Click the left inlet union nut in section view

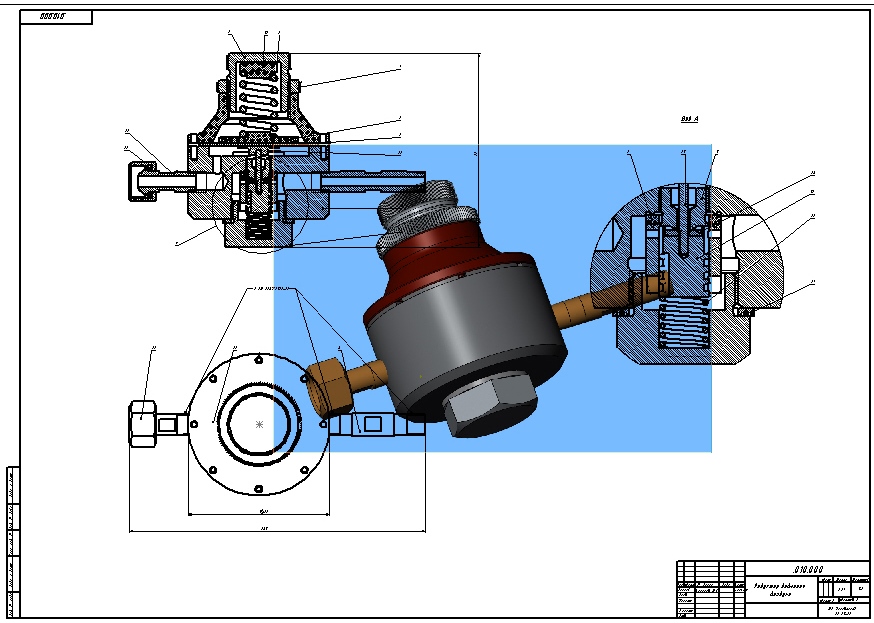pos(143,181)
